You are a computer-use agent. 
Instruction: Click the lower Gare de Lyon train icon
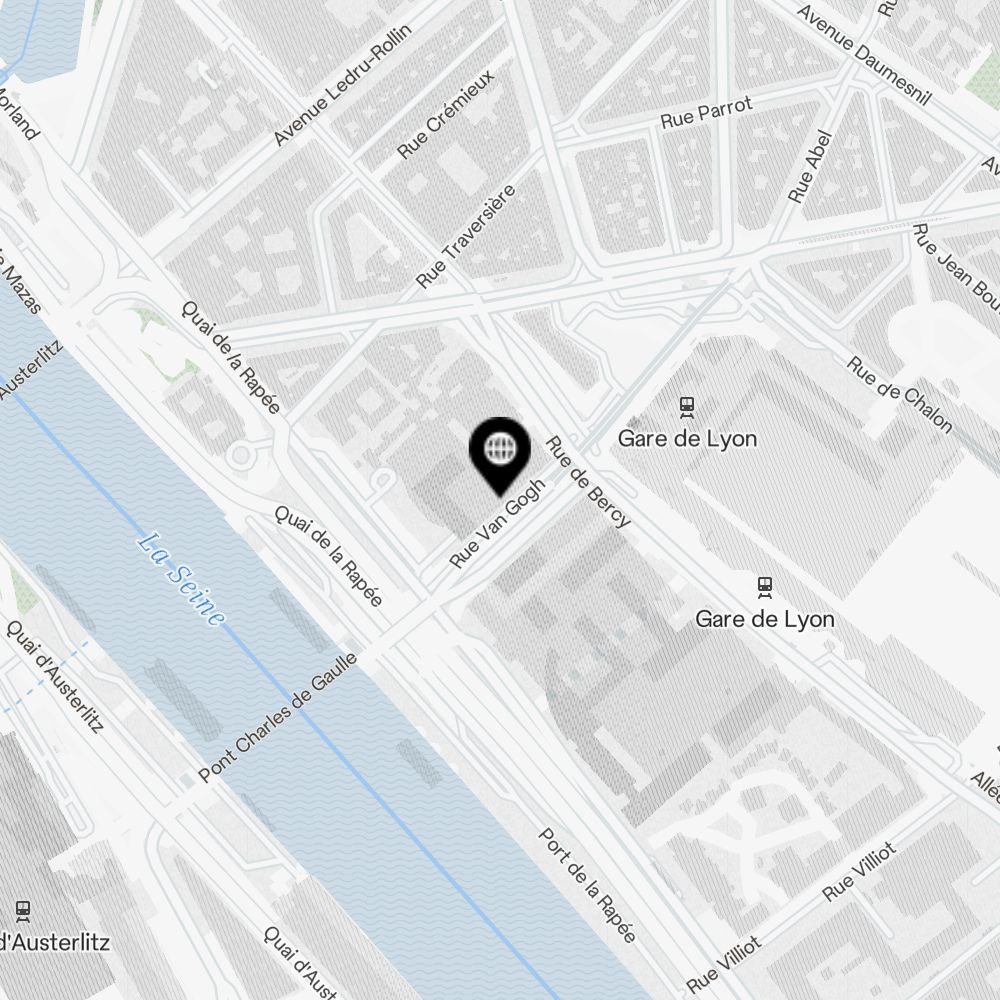point(765,587)
